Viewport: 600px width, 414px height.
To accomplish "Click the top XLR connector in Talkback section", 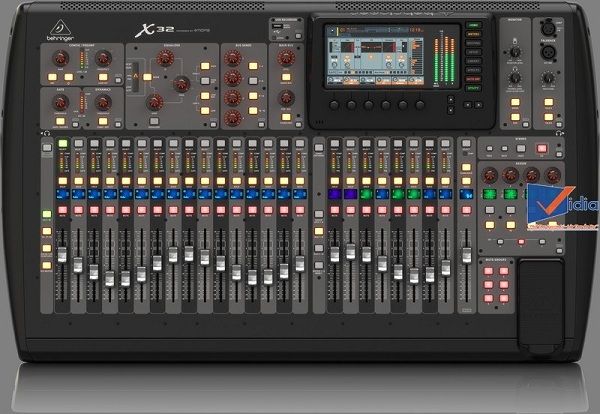I will pyautogui.click(x=548, y=28).
